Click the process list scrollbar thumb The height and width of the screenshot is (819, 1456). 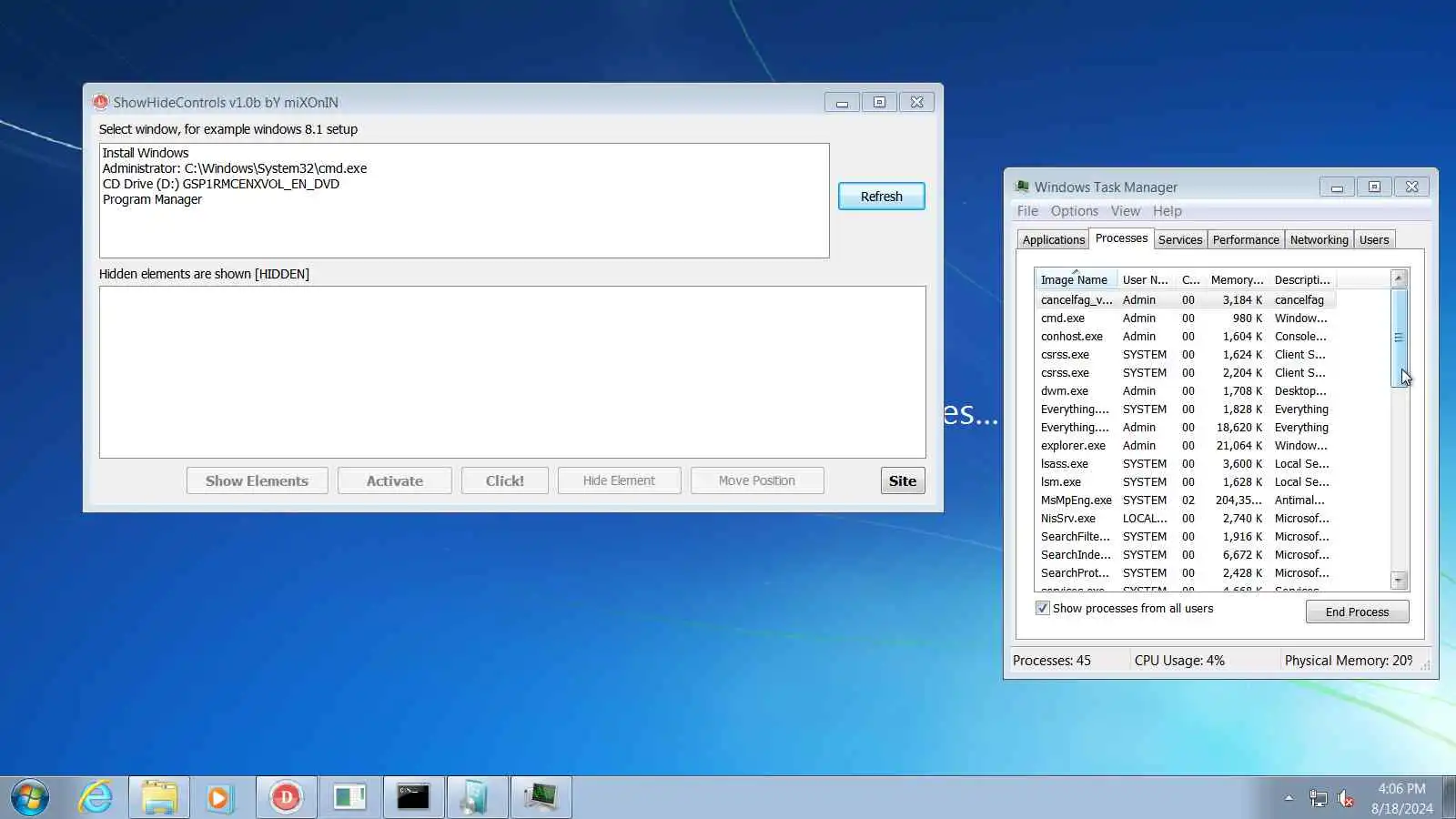[1400, 338]
